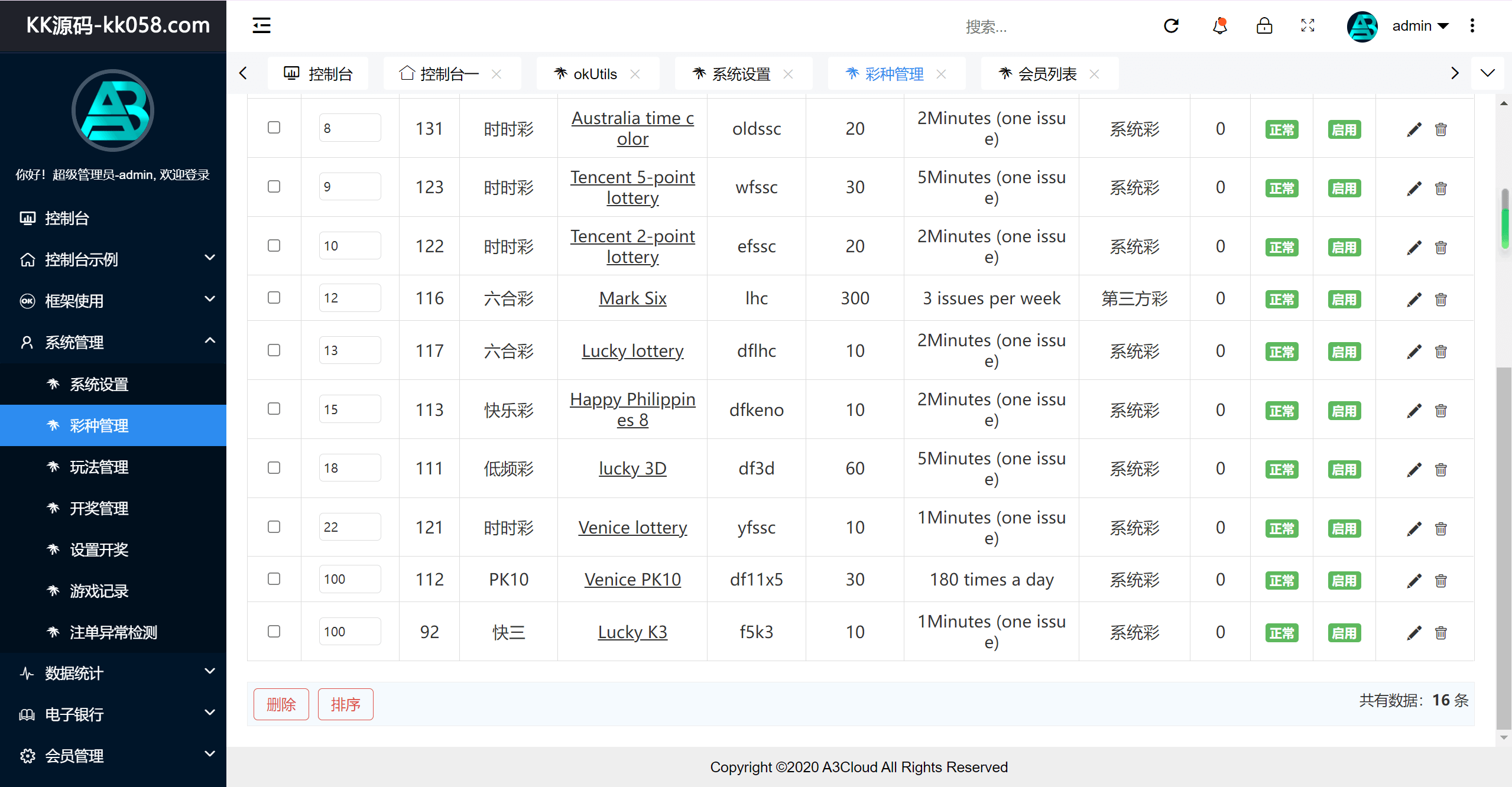Open 玩法管理 in the sidebar
This screenshot has height=787, width=1512.
[x=113, y=467]
